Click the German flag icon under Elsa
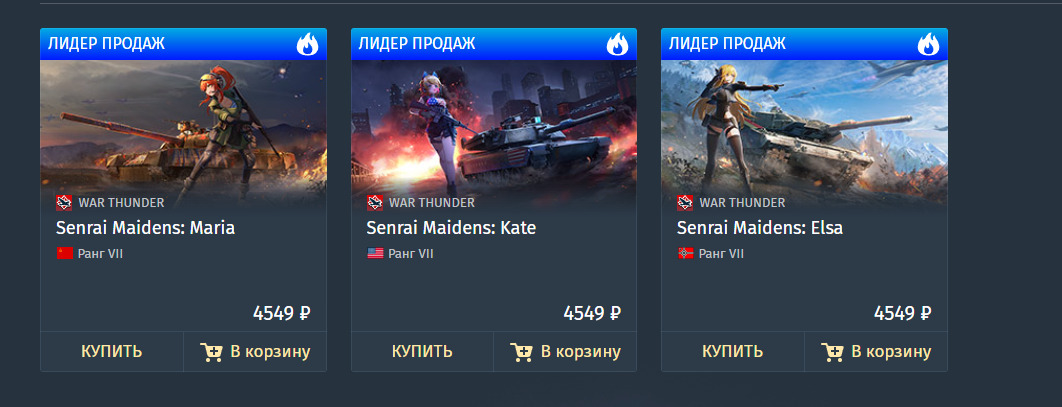This screenshot has width=1062, height=407. click(685, 254)
